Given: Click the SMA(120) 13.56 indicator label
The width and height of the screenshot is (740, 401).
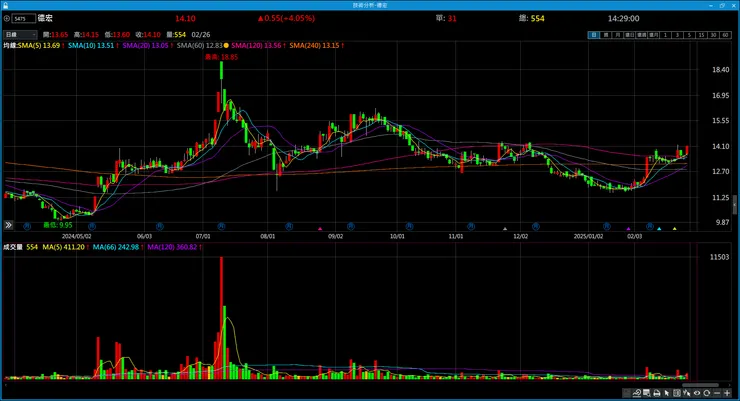Looking at the screenshot, I should click(256, 45).
